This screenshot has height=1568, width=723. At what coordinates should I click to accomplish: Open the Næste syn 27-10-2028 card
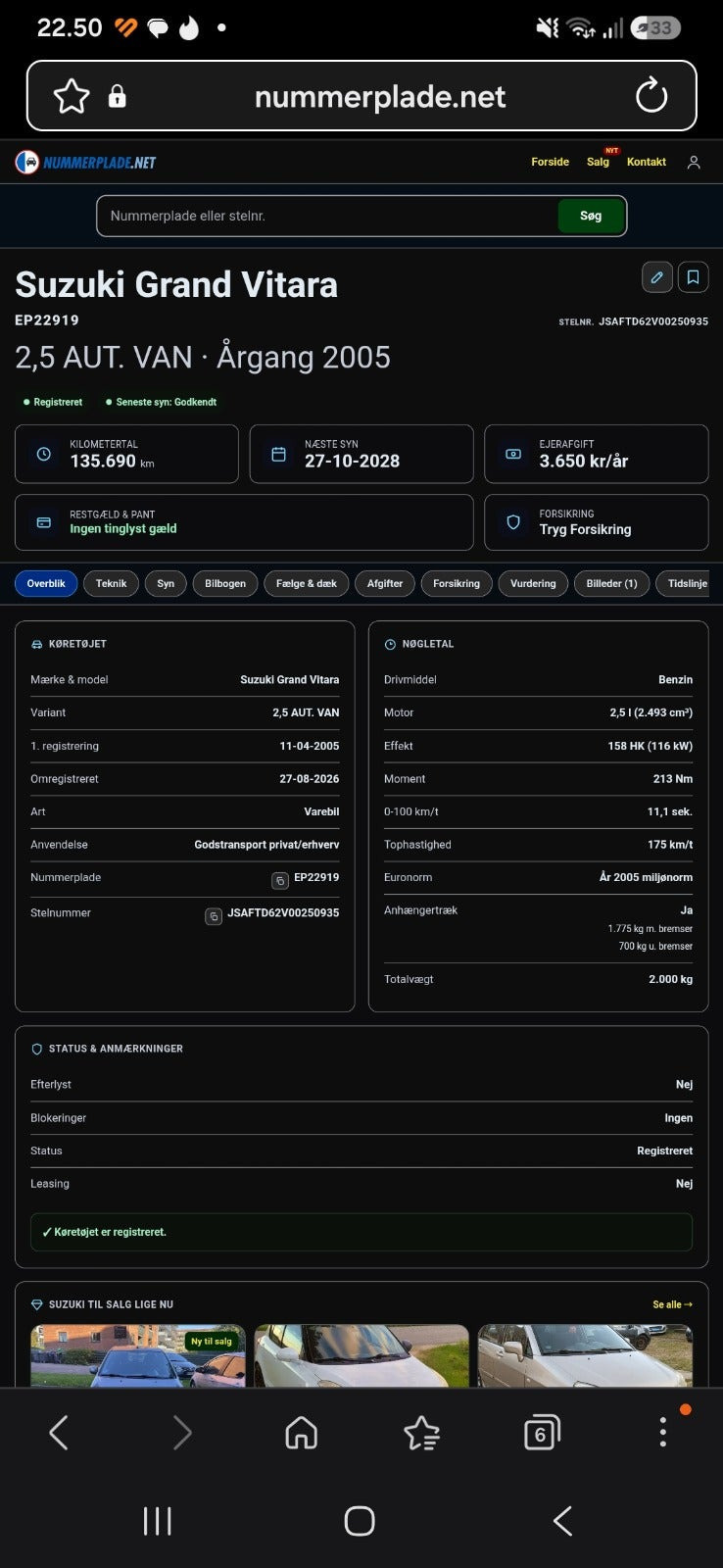(361, 454)
